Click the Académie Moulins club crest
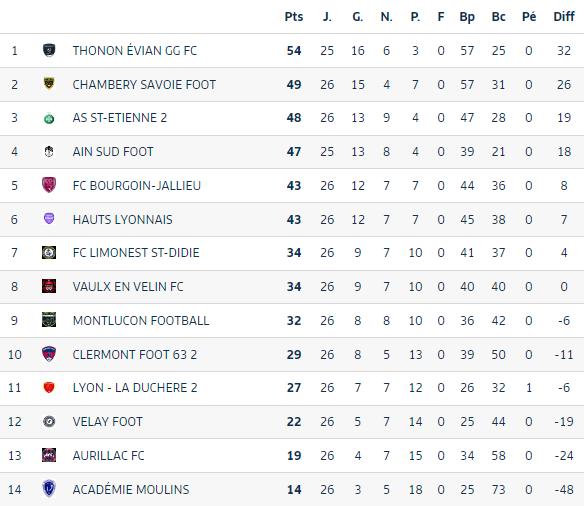This screenshot has height=506, width=586. click(x=49, y=489)
